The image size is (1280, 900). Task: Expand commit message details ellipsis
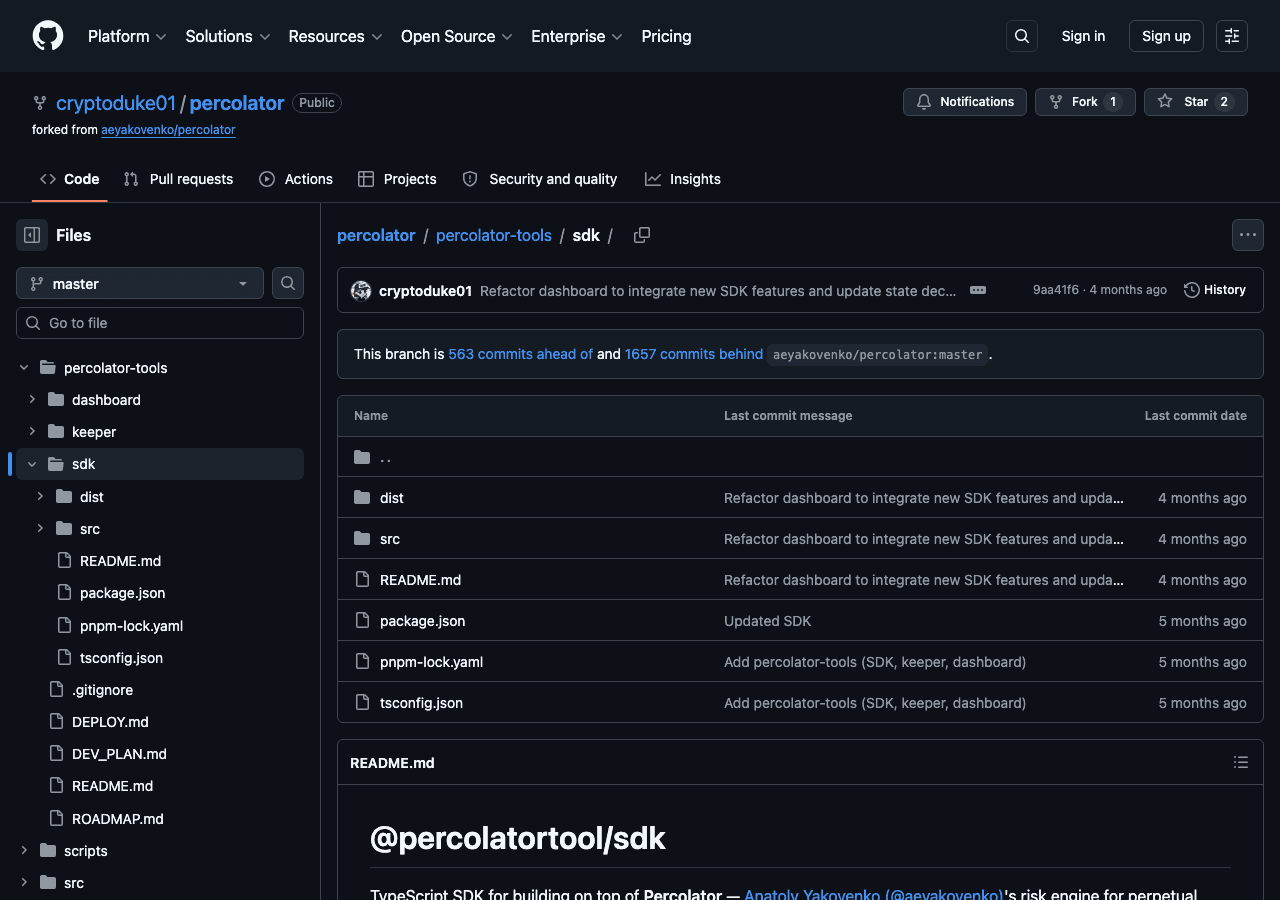coord(978,290)
